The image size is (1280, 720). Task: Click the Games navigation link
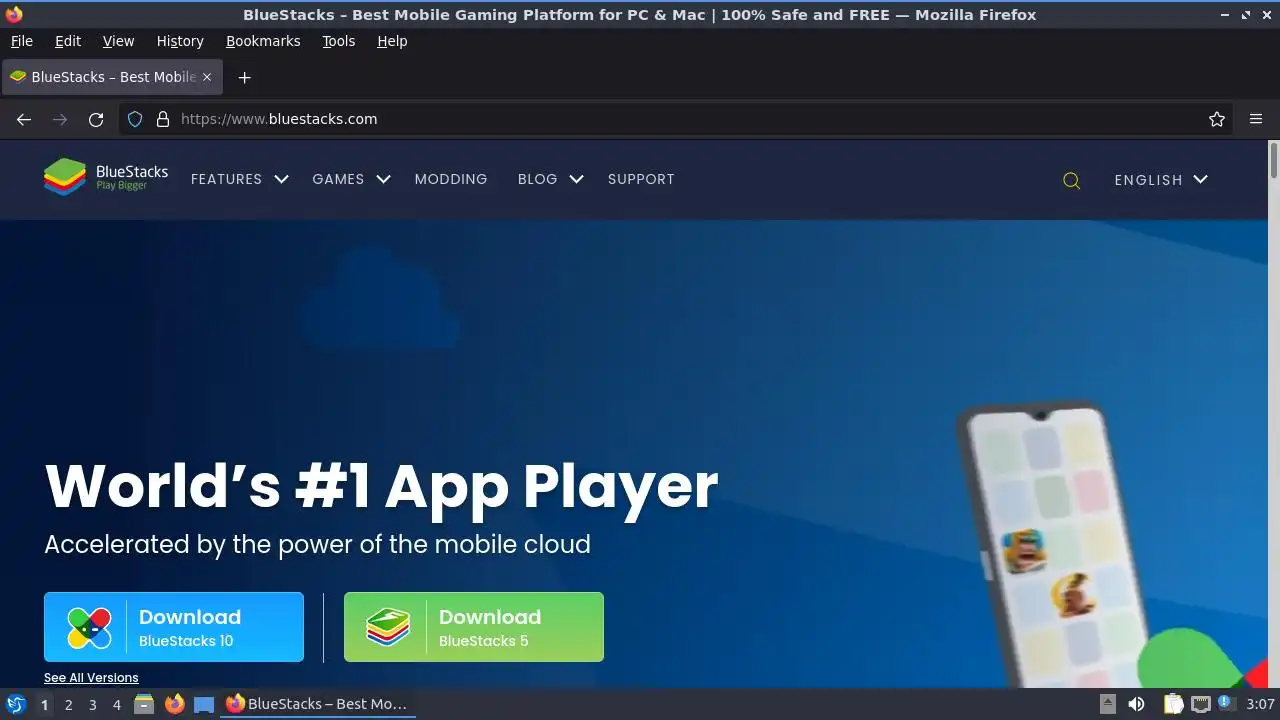coord(338,179)
